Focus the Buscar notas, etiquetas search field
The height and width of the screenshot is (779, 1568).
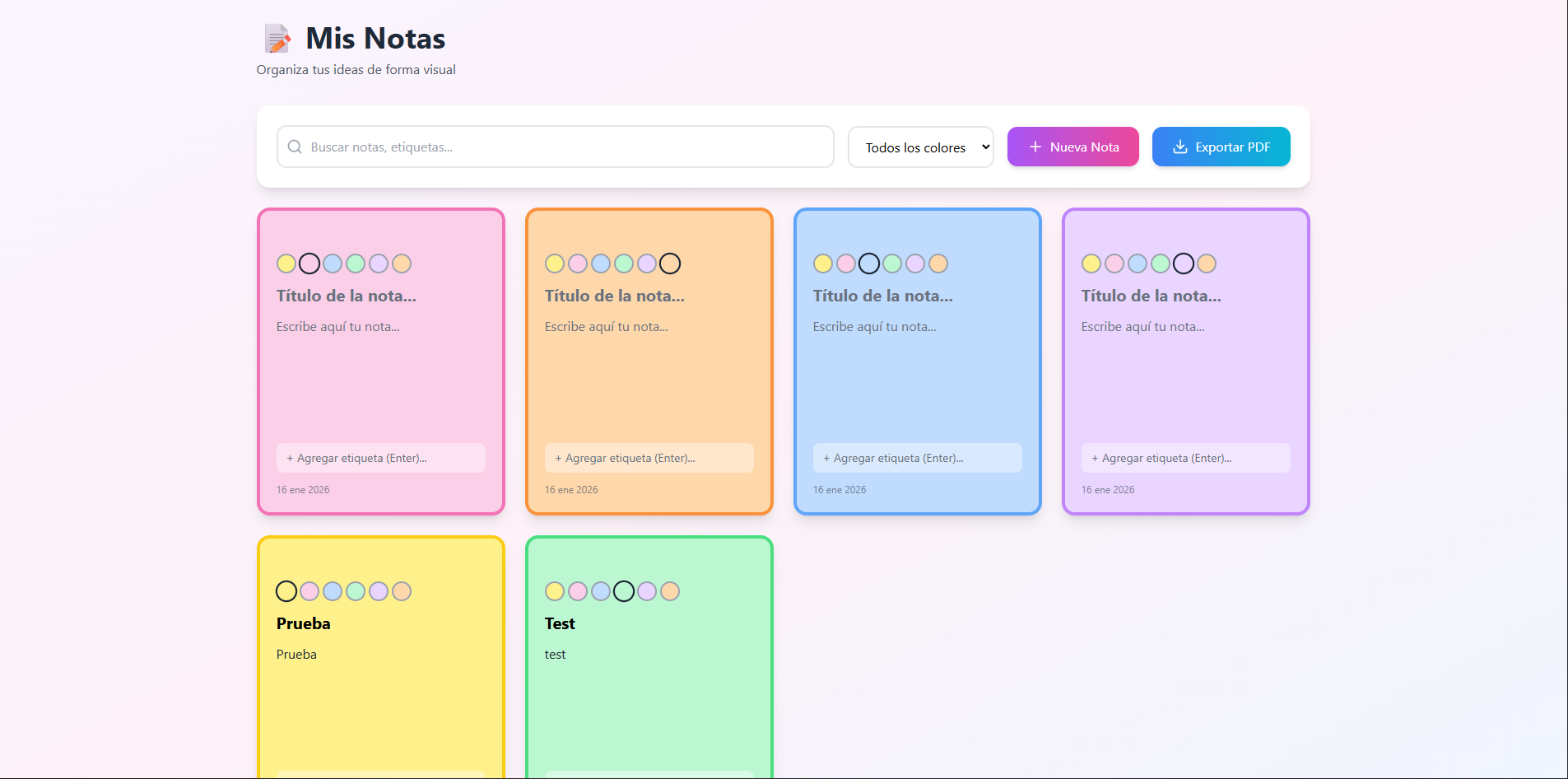[x=556, y=147]
